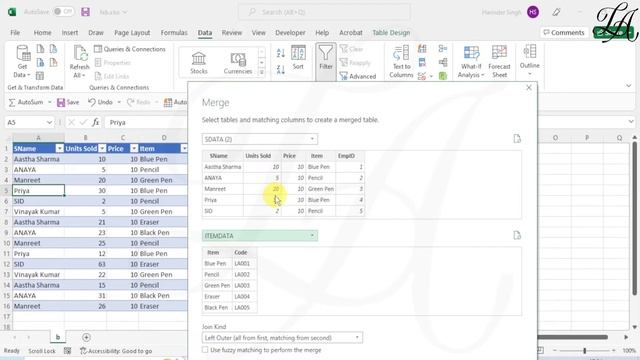
Task: Click the Advanced filter option
Action: coord(358,76)
